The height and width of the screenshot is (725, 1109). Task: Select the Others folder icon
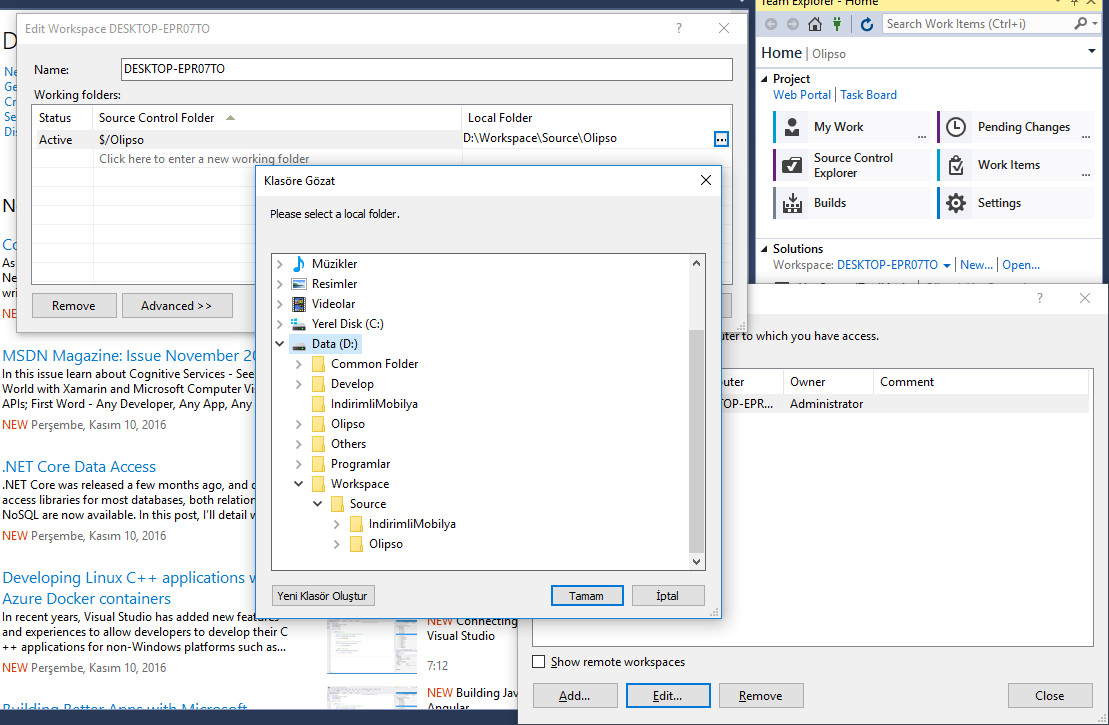318,444
